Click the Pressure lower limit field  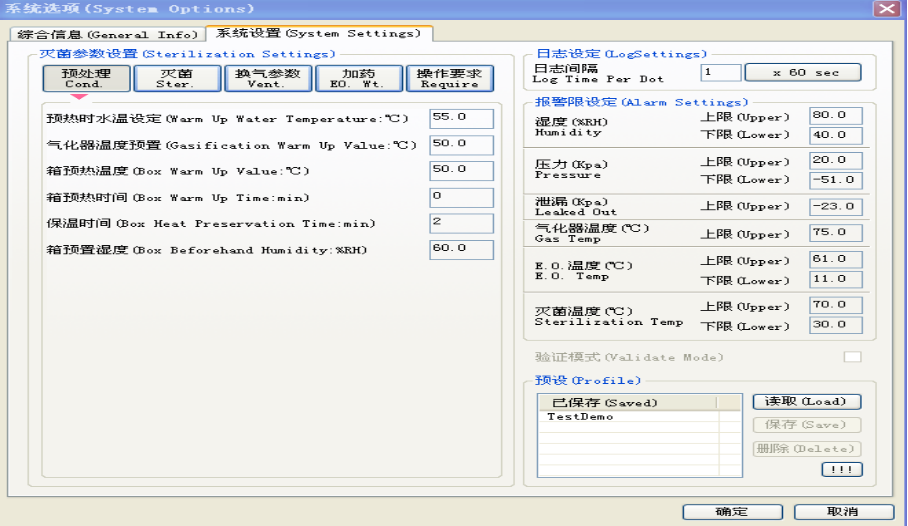coord(835,180)
